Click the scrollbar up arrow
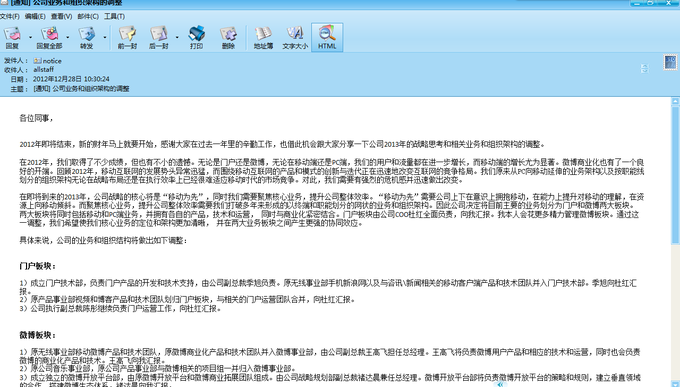680x387 pixels. (x=675, y=102)
